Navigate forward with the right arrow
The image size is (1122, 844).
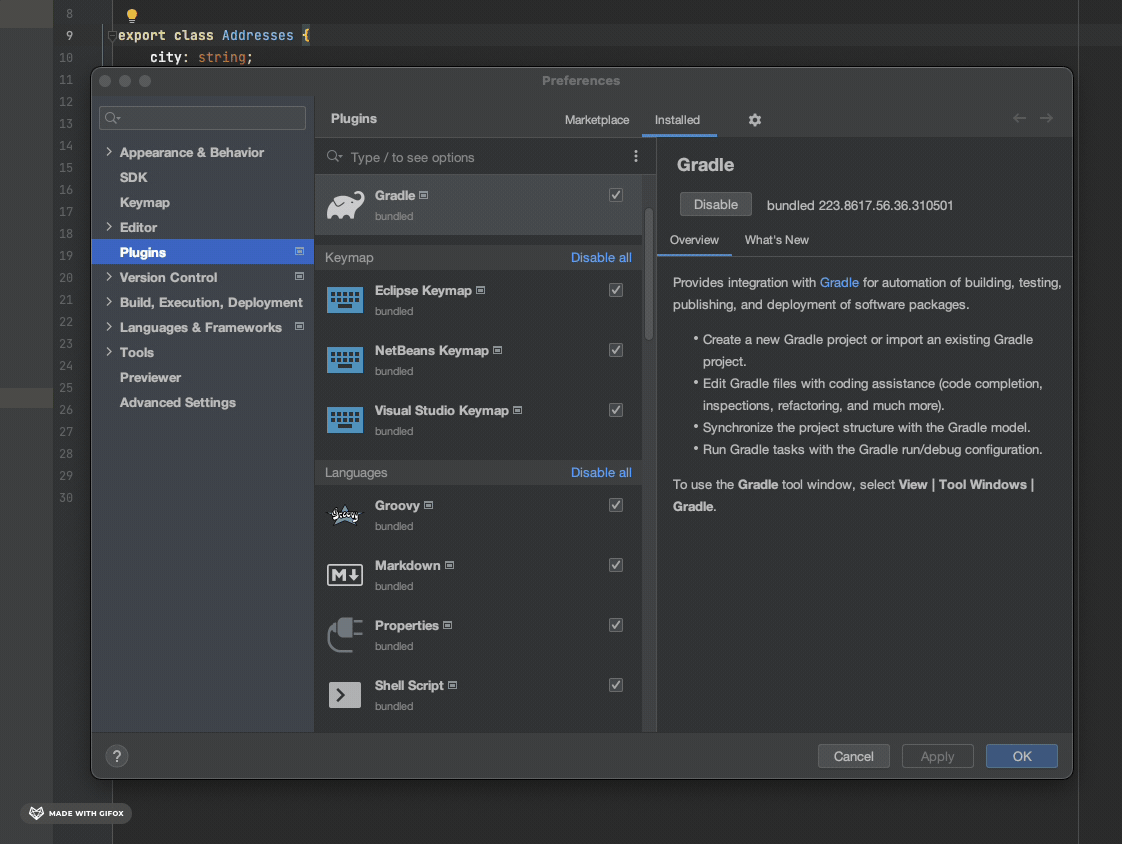1046,118
